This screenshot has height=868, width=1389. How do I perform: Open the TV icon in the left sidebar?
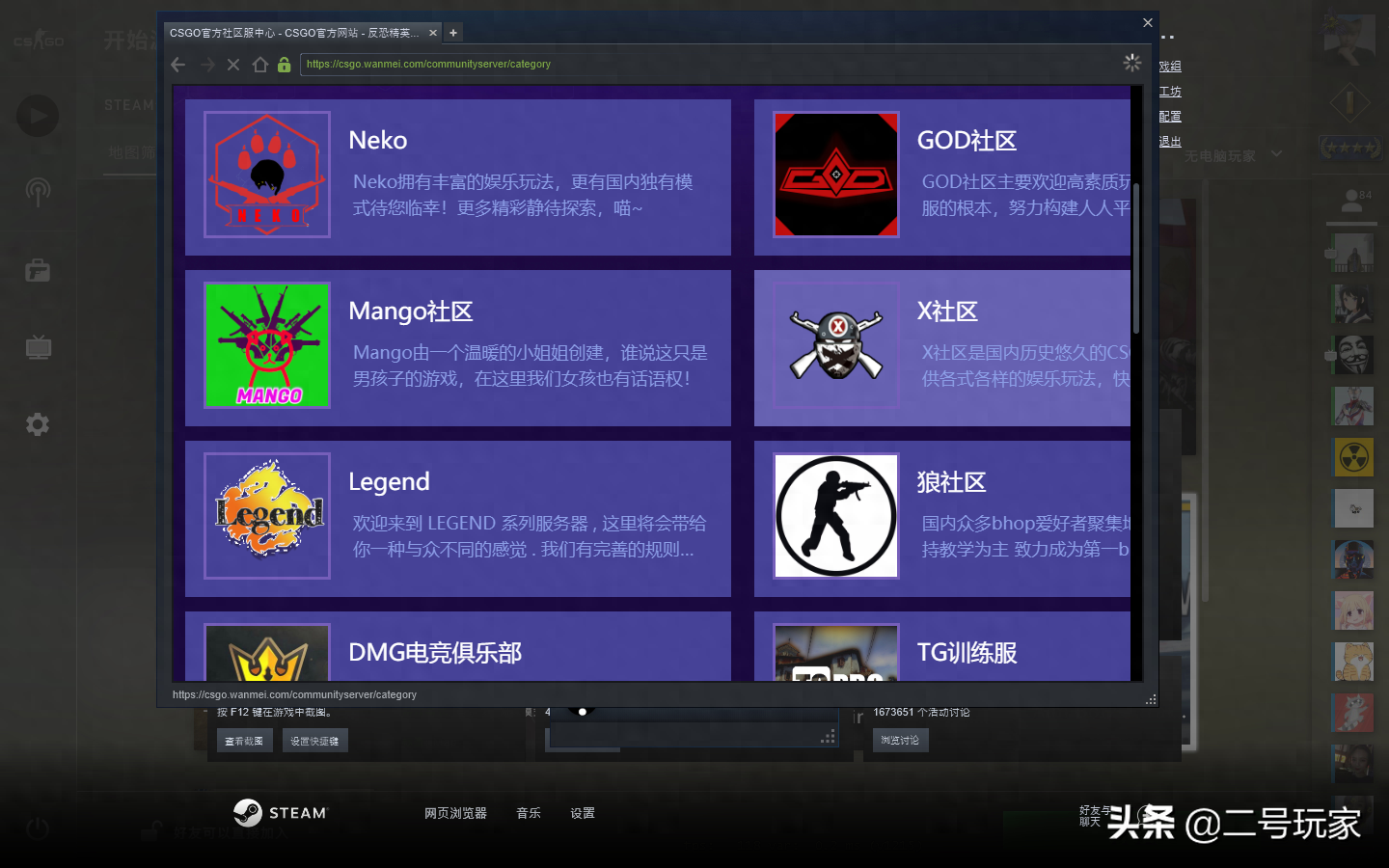(37, 347)
